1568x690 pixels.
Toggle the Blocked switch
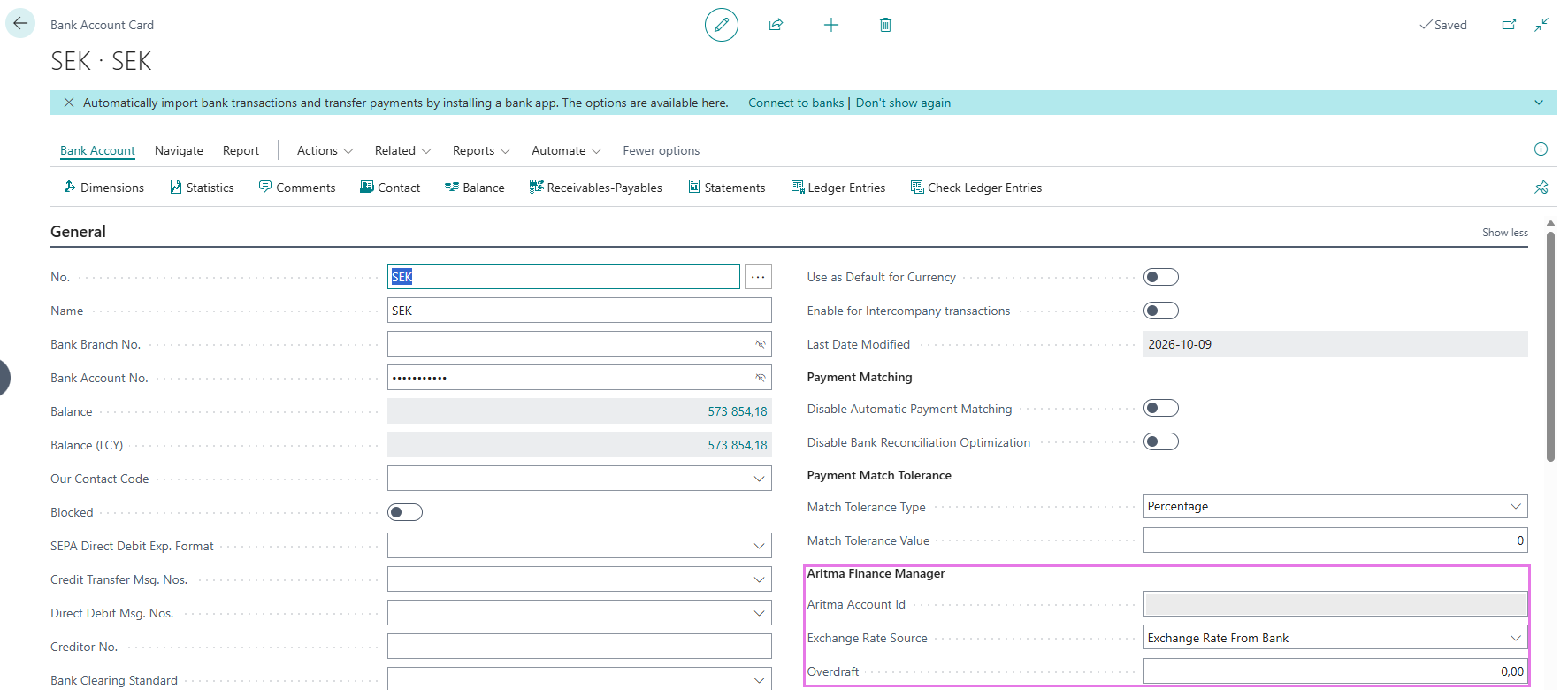coord(405,512)
